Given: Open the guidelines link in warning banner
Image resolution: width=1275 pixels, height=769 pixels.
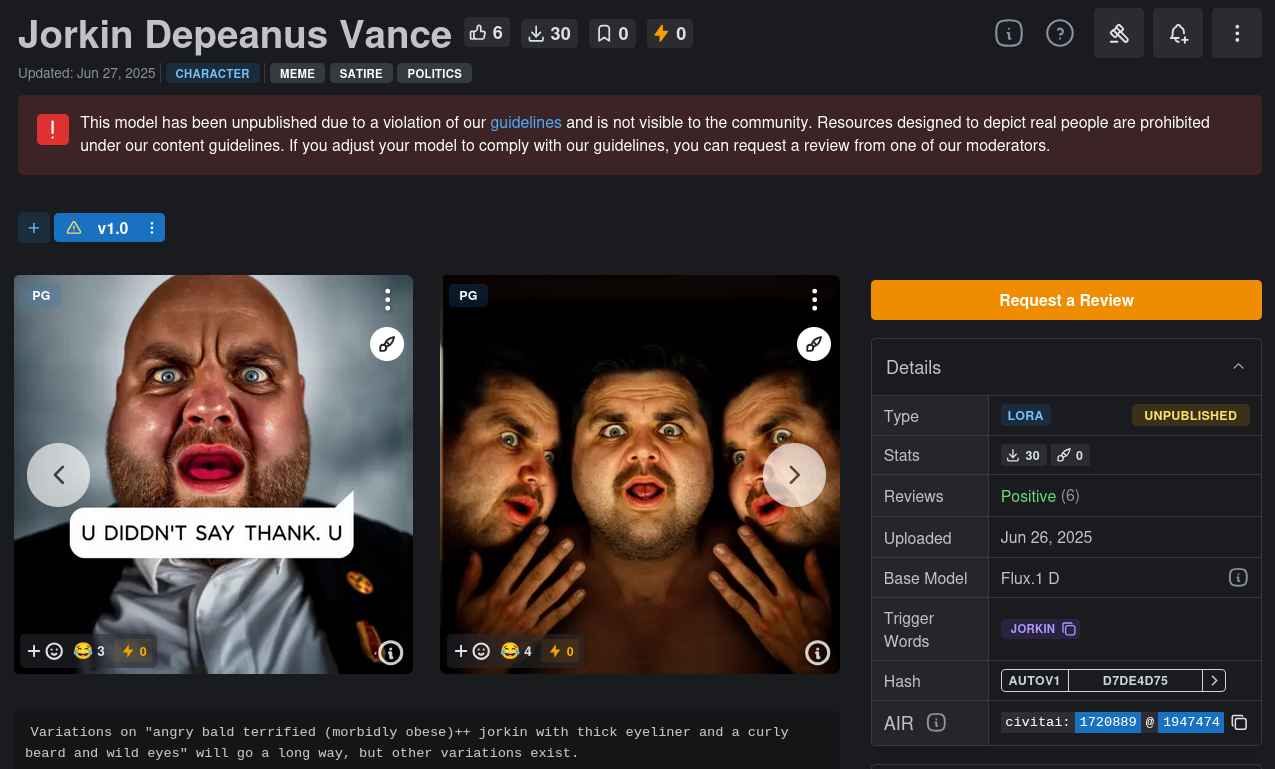Looking at the screenshot, I should click(x=526, y=122).
